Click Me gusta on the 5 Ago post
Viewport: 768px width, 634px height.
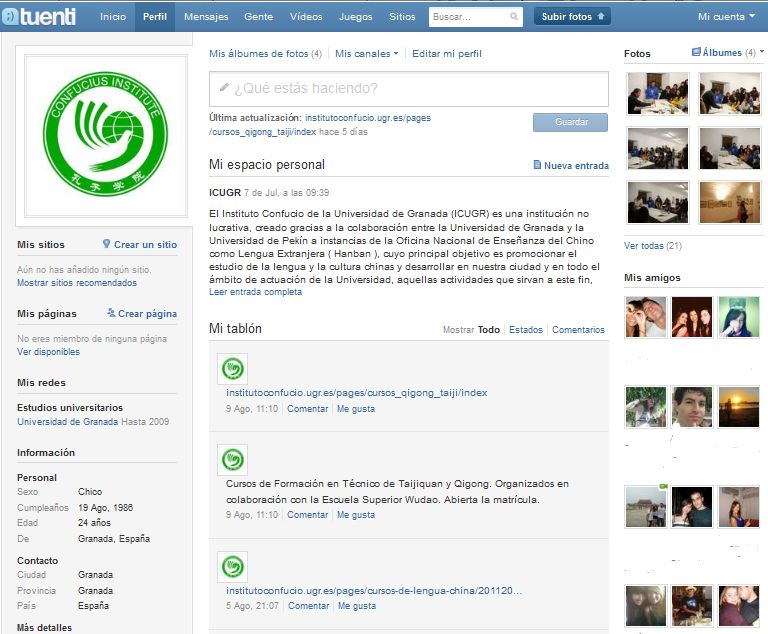tap(357, 606)
